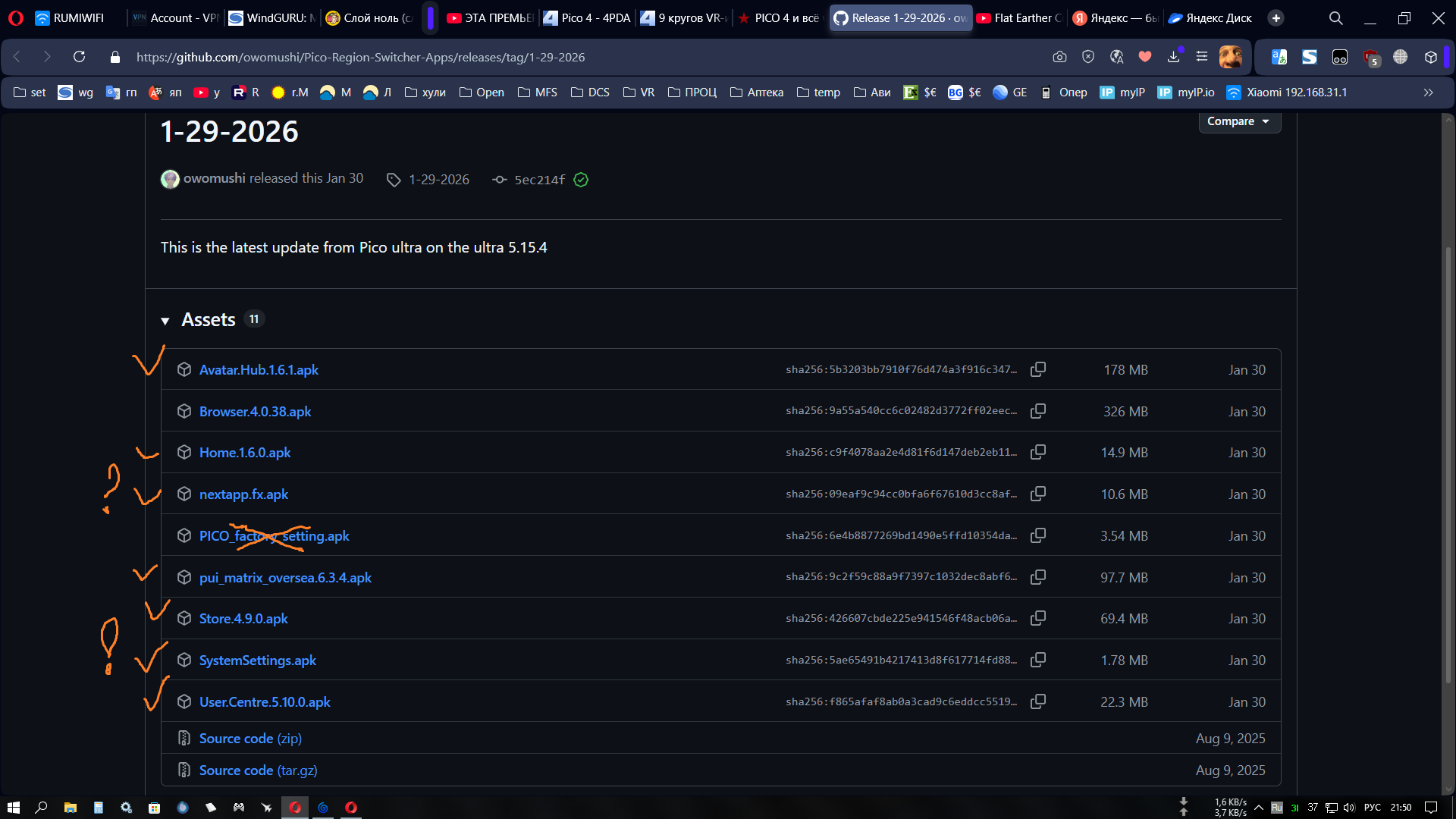This screenshot has height=819, width=1456.
Task: Click the browser Reload page icon
Action: 79,57
